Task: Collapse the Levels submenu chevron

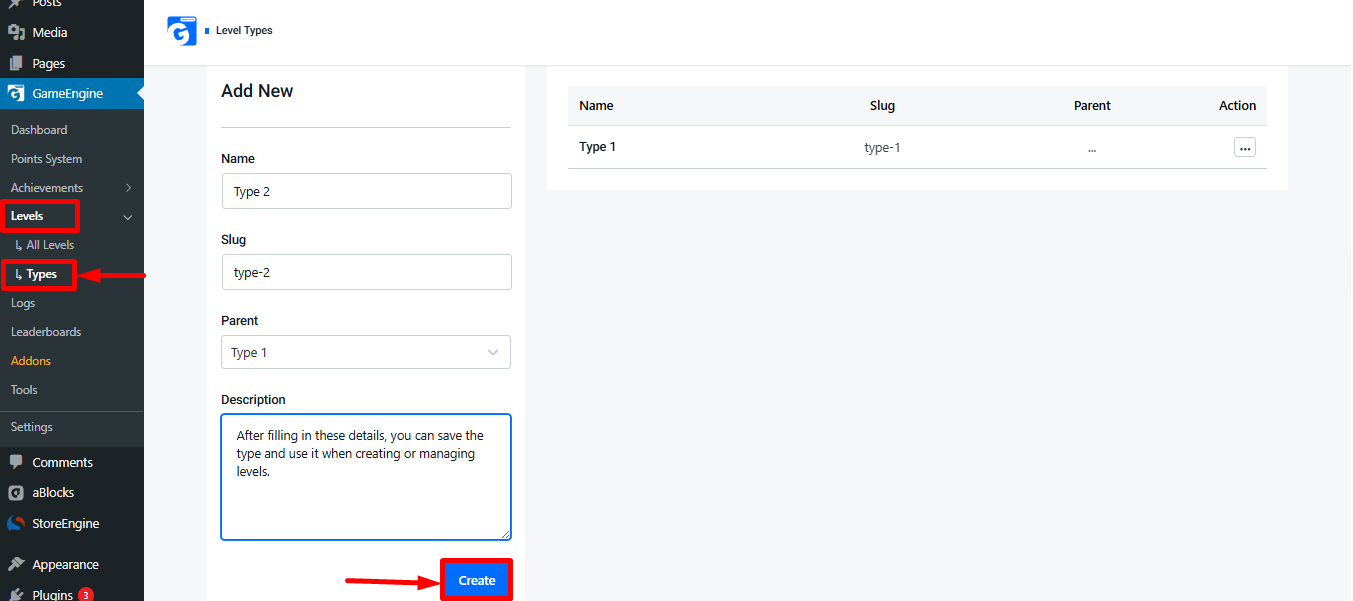Action: [x=128, y=217]
